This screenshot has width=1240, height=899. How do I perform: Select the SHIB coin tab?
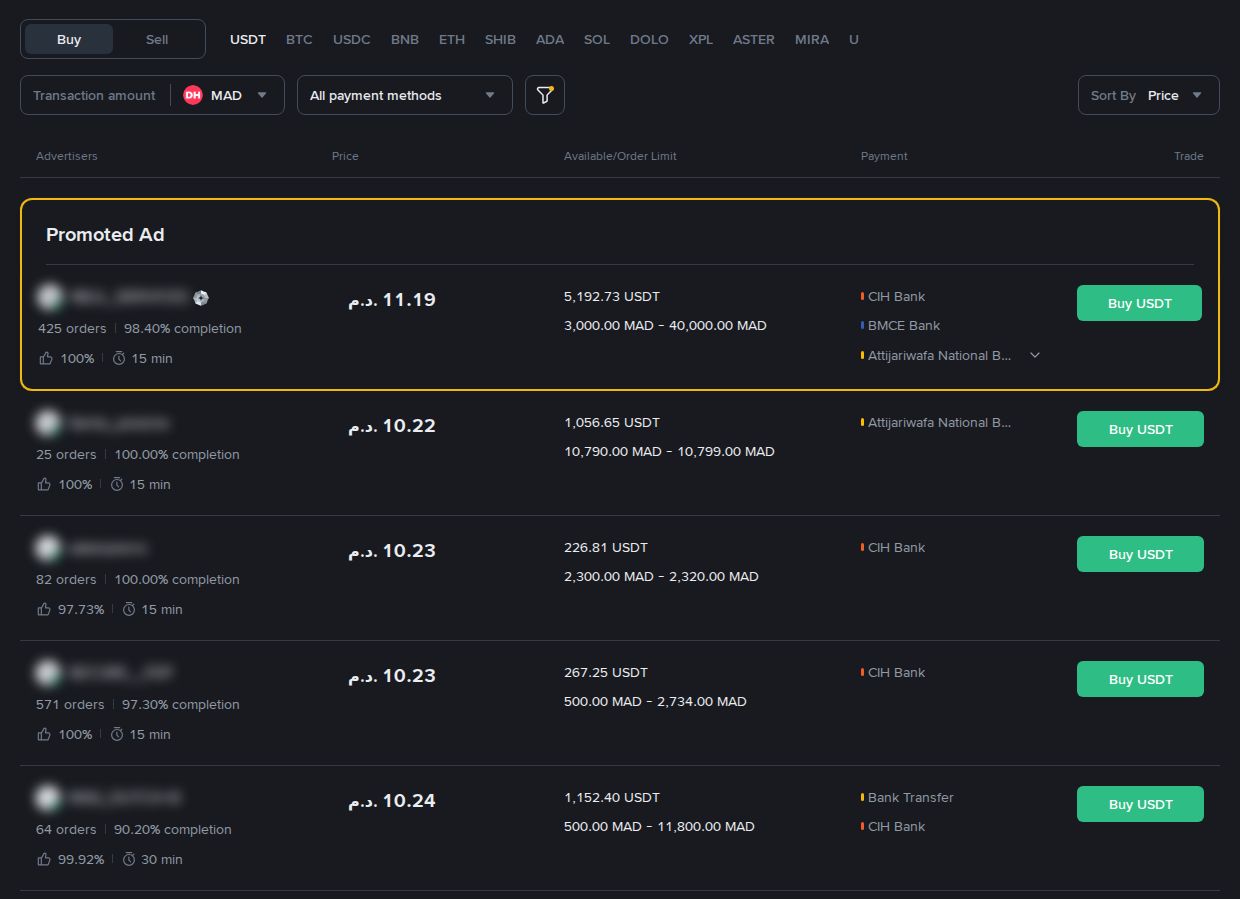pos(500,39)
